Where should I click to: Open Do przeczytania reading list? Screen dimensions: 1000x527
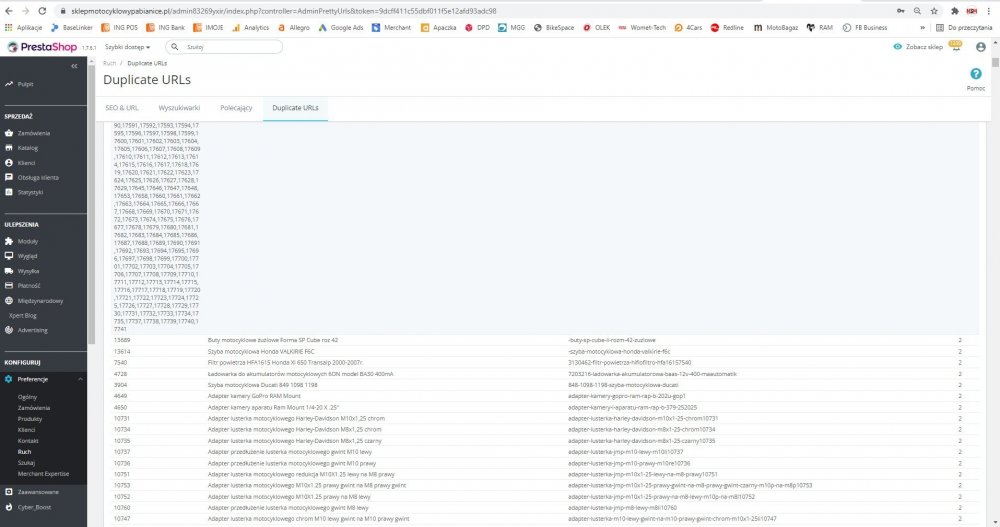964,27
